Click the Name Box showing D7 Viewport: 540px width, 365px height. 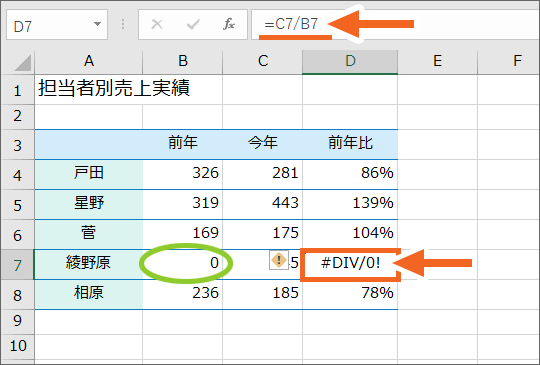57,25
